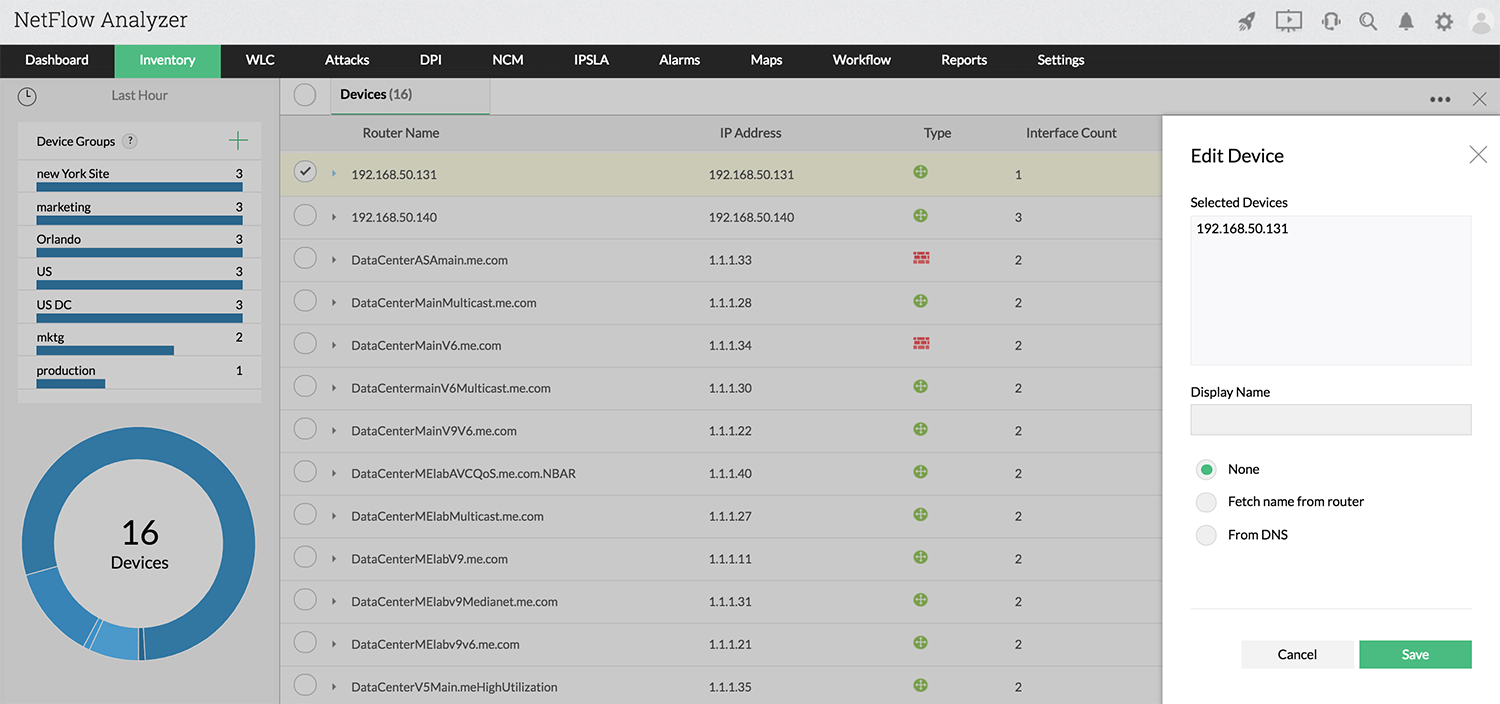Toggle the select-all devices checkbox

pyautogui.click(x=305, y=95)
